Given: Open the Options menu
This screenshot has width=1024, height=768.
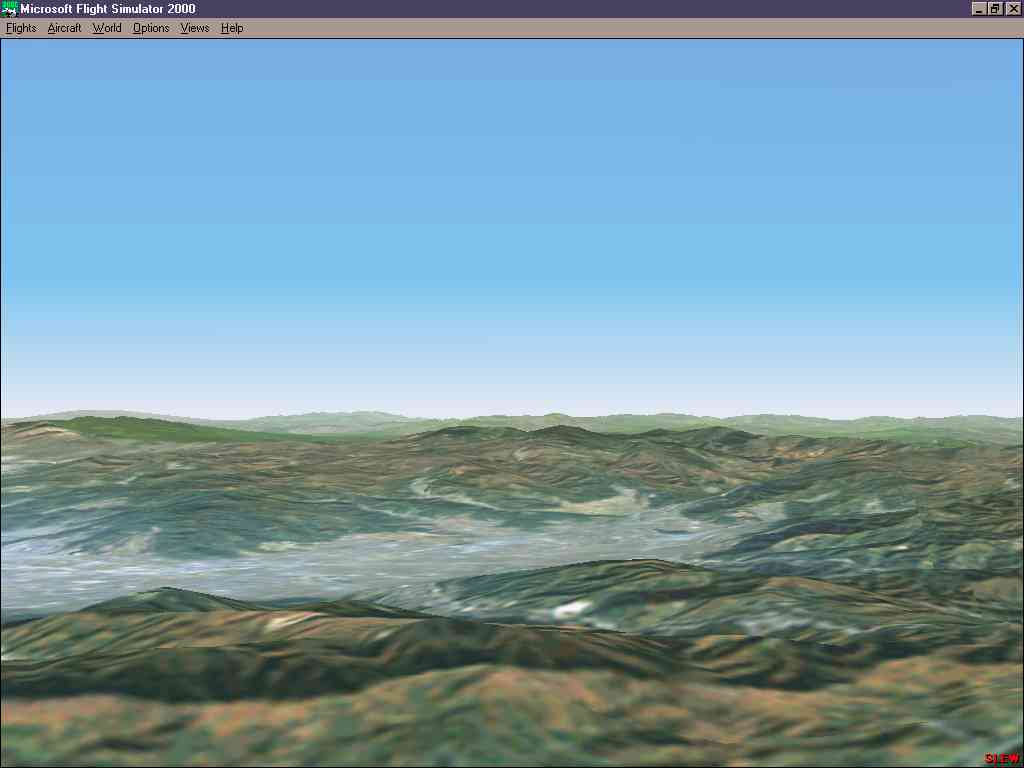Looking at the screenshot, I should [x=151, y=28].
